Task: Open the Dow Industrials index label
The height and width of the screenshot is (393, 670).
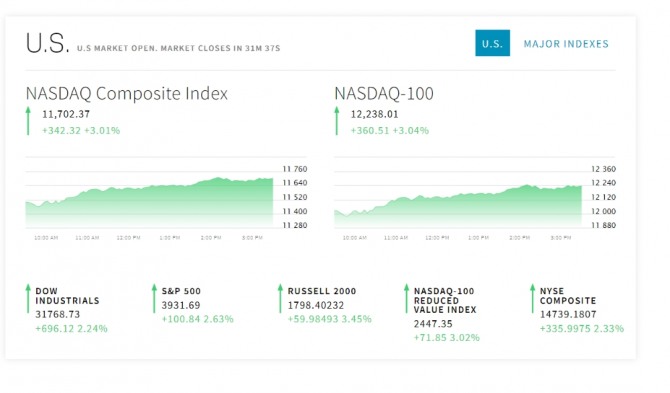Action: (x=67, y=296)
